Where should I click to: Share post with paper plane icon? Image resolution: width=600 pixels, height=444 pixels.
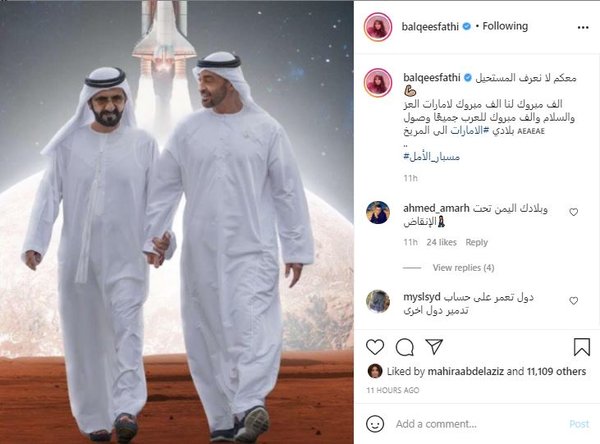434,346
